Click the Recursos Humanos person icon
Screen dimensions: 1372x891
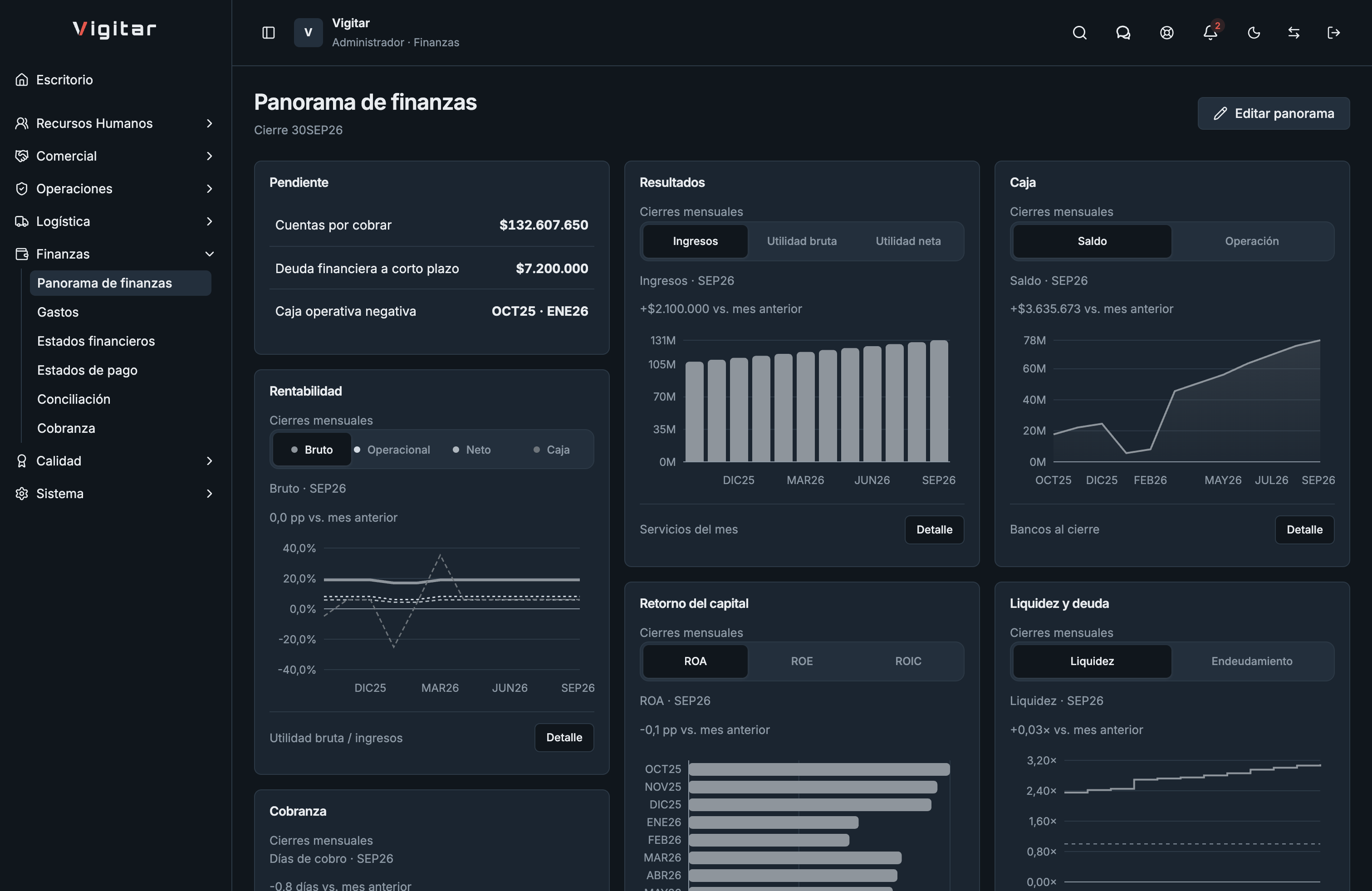click(x=22, y=123)
